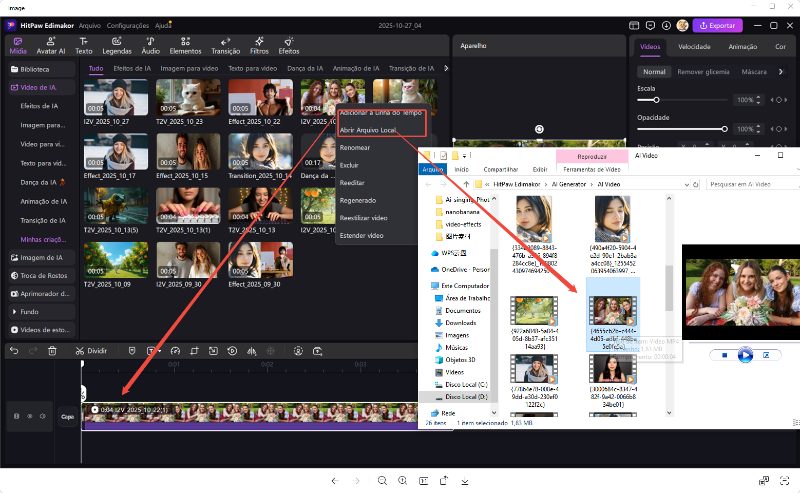Expand more video mode options chevron
Image resolution: width=800 pixels, height=493 pixels.
point(781,71)
